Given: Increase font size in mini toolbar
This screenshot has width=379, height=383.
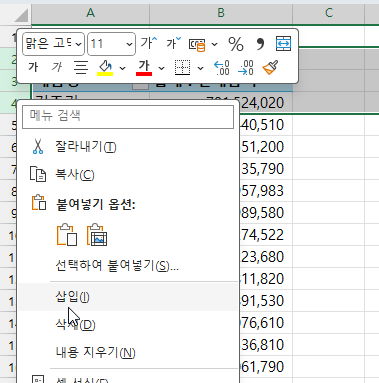Looking at the screenshot, I should coord(148,43).
